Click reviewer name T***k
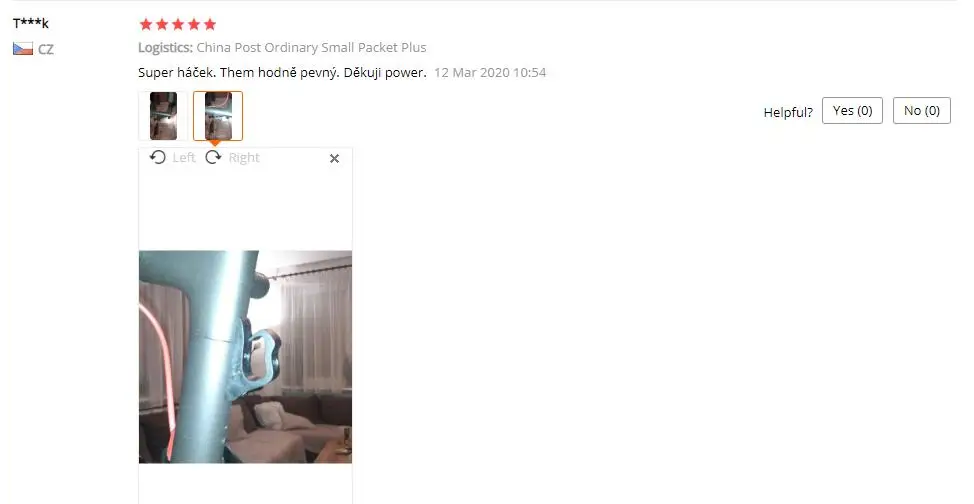Image resolution: width=974 pixels, height=504 pixels. coord(30,24)
